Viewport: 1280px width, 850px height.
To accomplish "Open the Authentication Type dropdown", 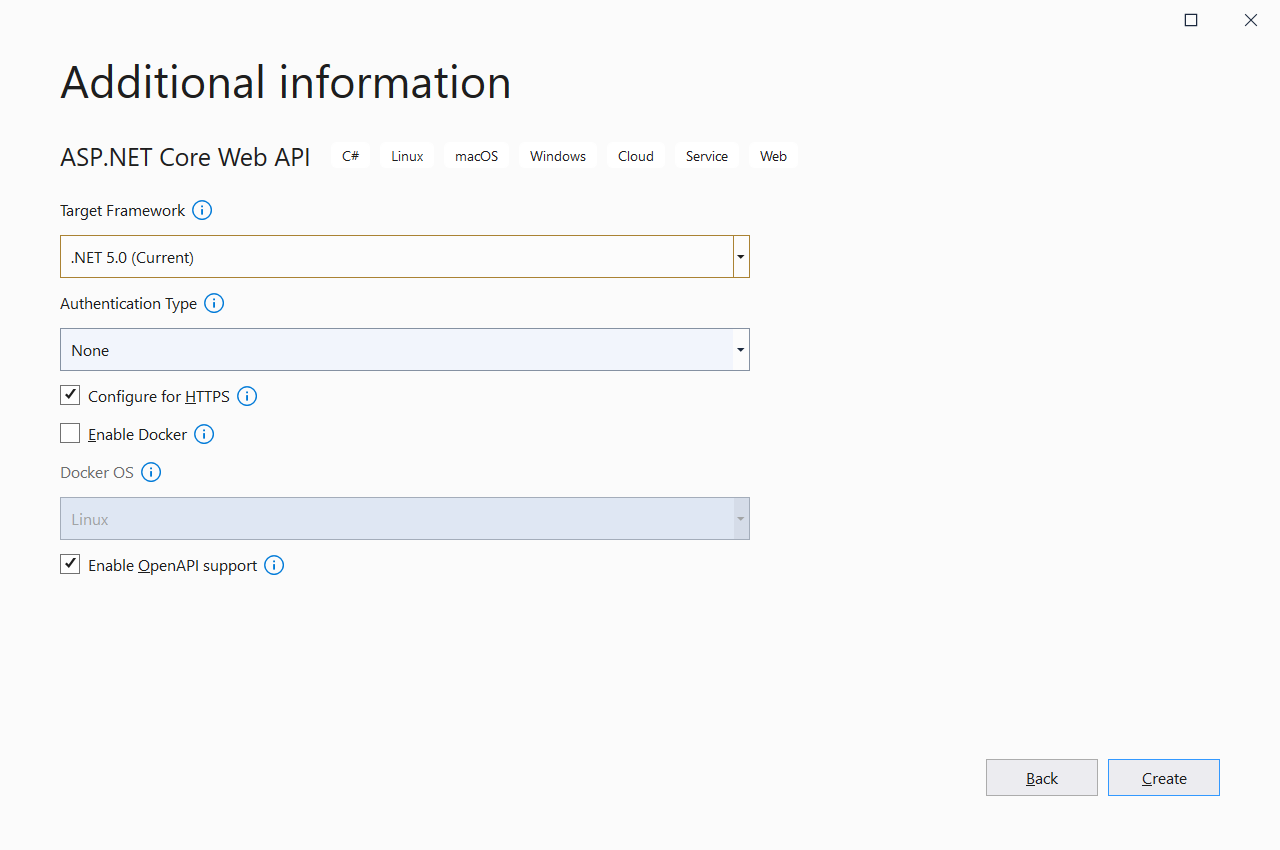I will [x=405, y=350].
